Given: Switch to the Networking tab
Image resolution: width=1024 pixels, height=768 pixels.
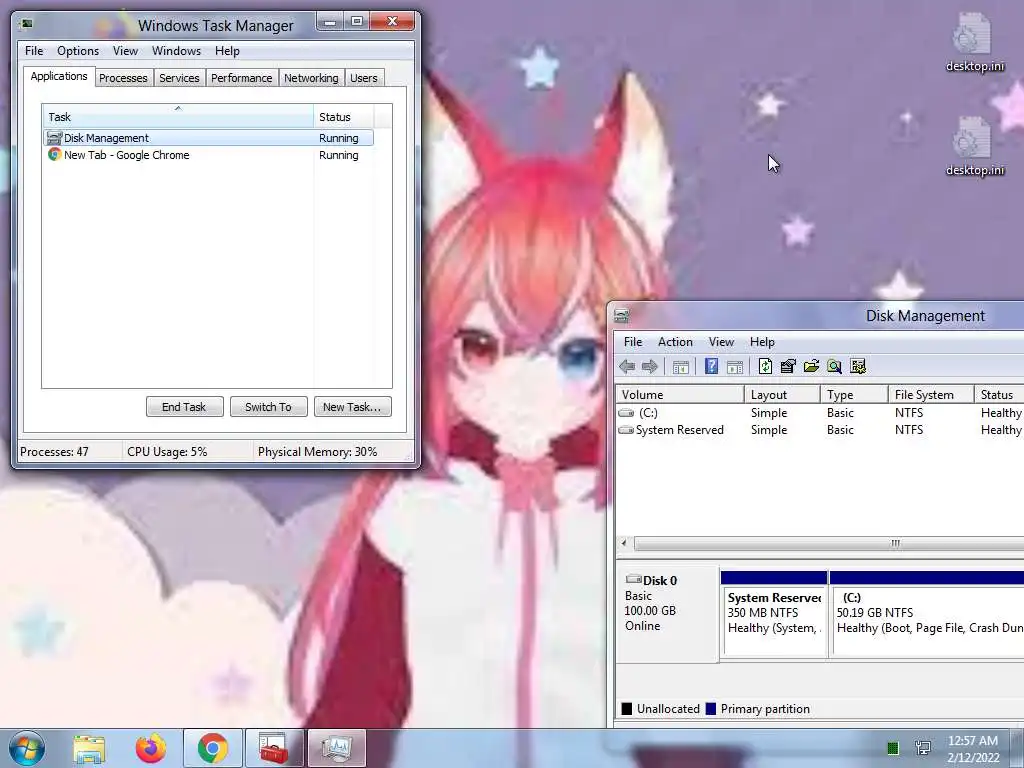Looking at the screenshot, I should click(x=311, y=78).
